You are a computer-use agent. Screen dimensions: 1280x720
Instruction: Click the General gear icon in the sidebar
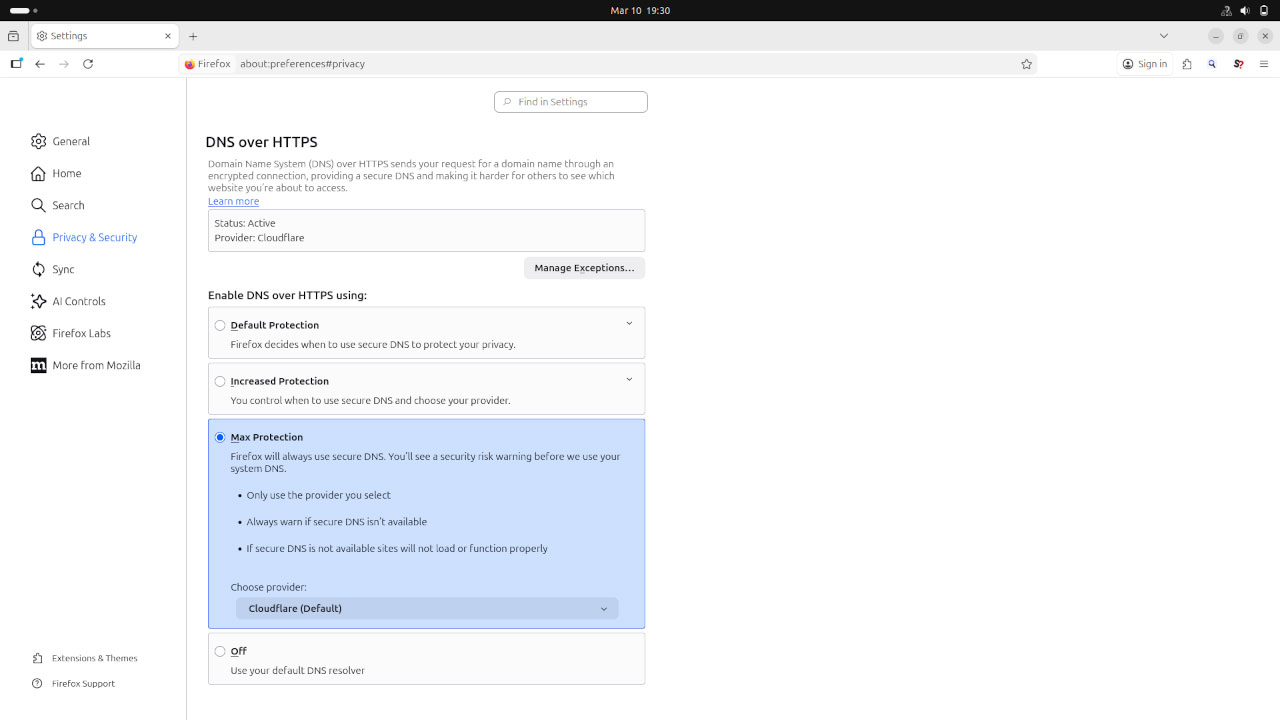click(38, 141)
